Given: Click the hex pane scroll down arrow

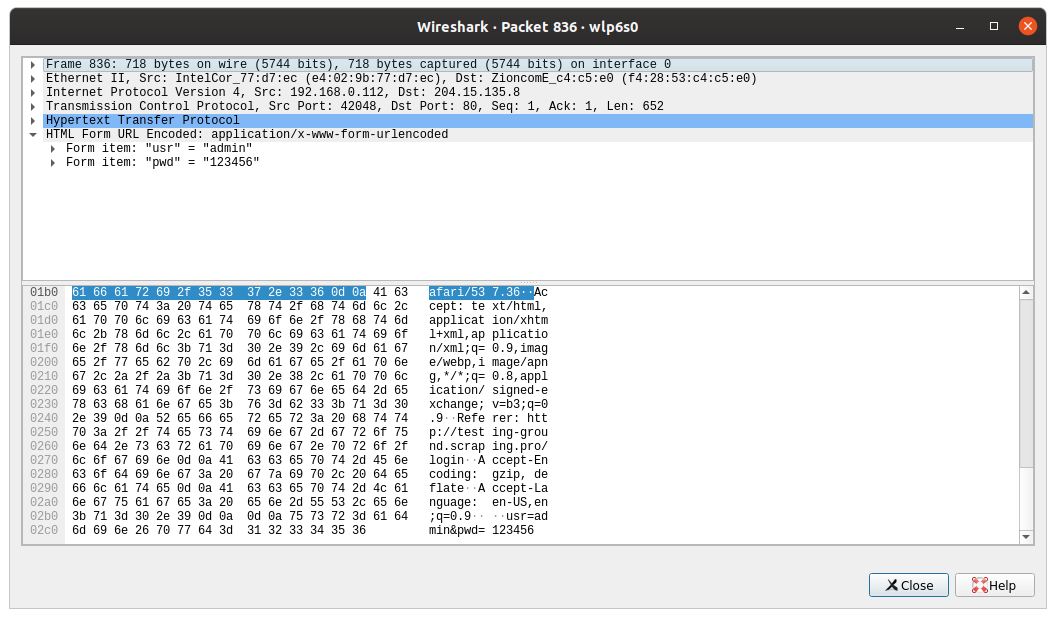Looking at the screenshot, I should click(x=1026, y=537).
